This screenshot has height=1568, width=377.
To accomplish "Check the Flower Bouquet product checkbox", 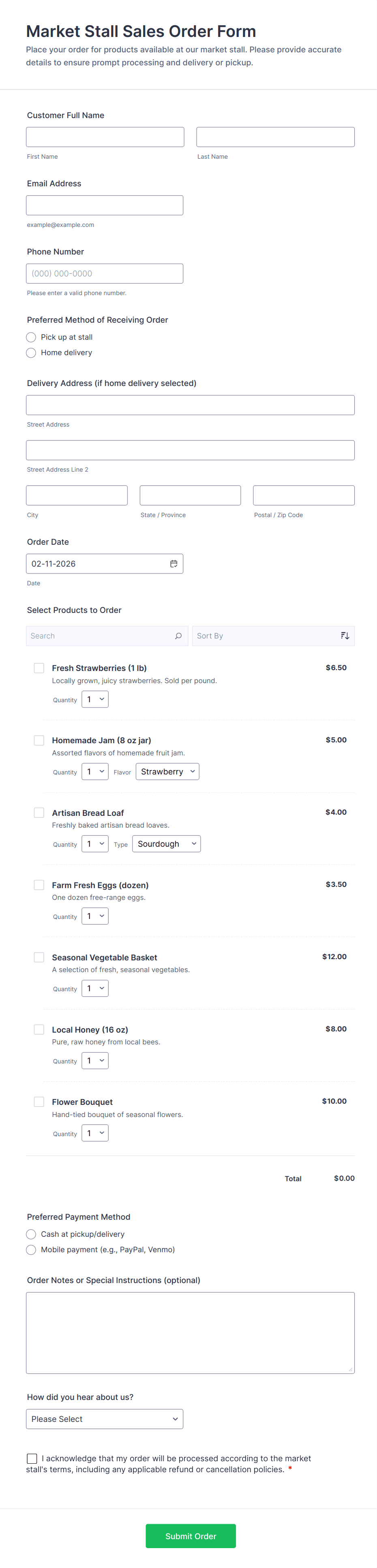I will tap(39, 1102).
